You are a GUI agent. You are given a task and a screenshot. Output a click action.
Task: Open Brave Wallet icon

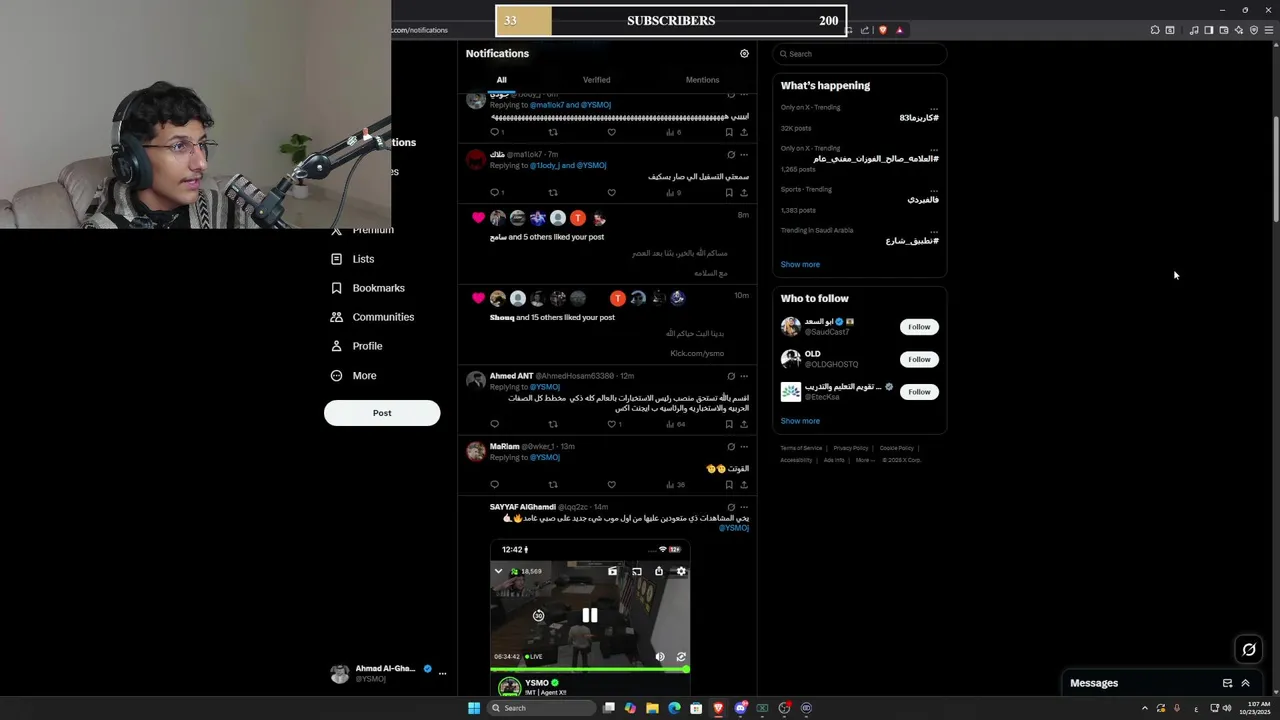1223,30
